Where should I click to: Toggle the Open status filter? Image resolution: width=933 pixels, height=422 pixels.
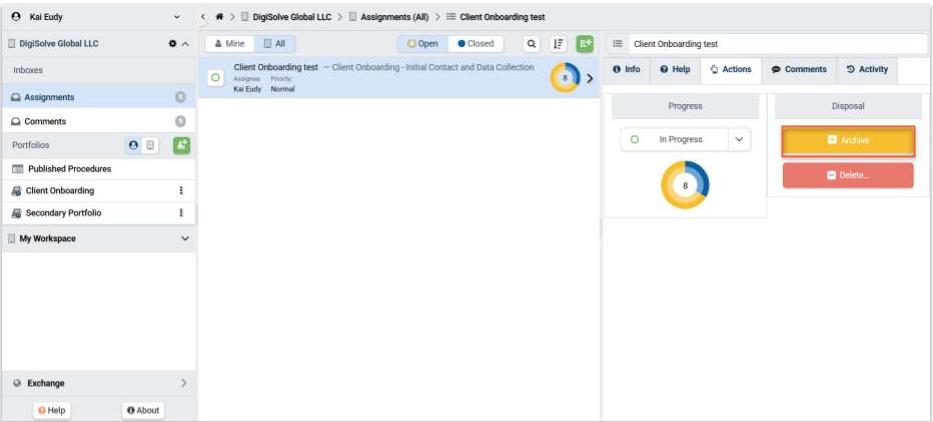[x=422, y=44]
